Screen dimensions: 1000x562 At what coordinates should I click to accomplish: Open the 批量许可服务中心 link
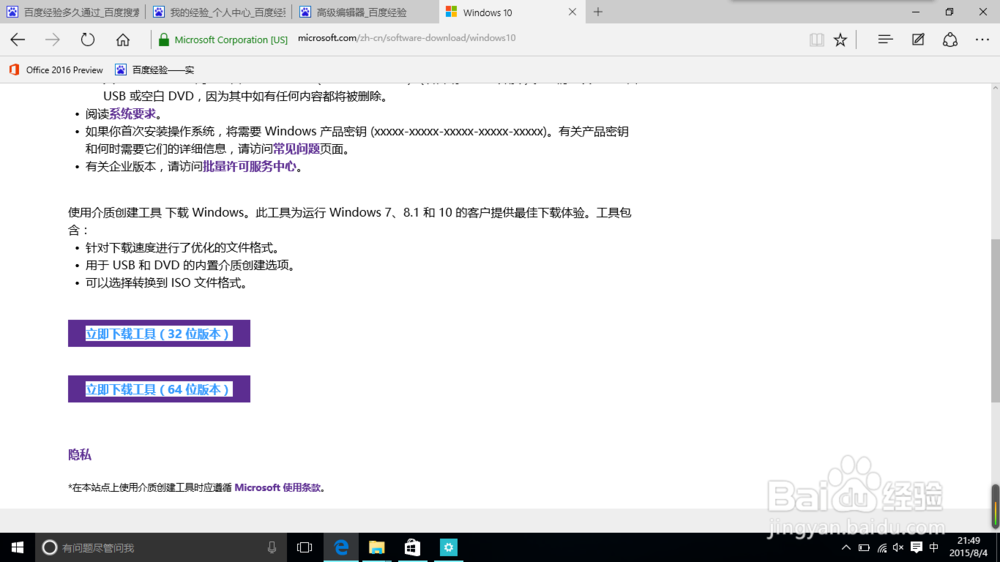click(x=249, y=166)
